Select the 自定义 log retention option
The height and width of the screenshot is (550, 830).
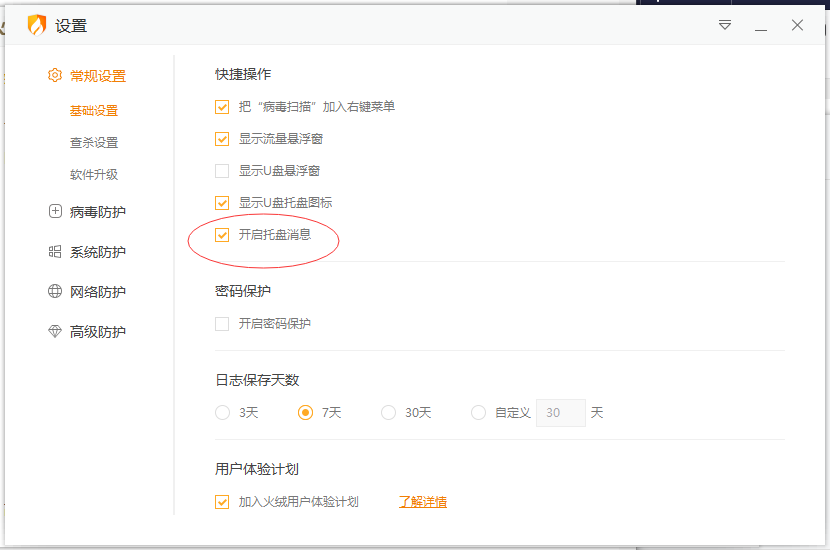click(479, 412)
